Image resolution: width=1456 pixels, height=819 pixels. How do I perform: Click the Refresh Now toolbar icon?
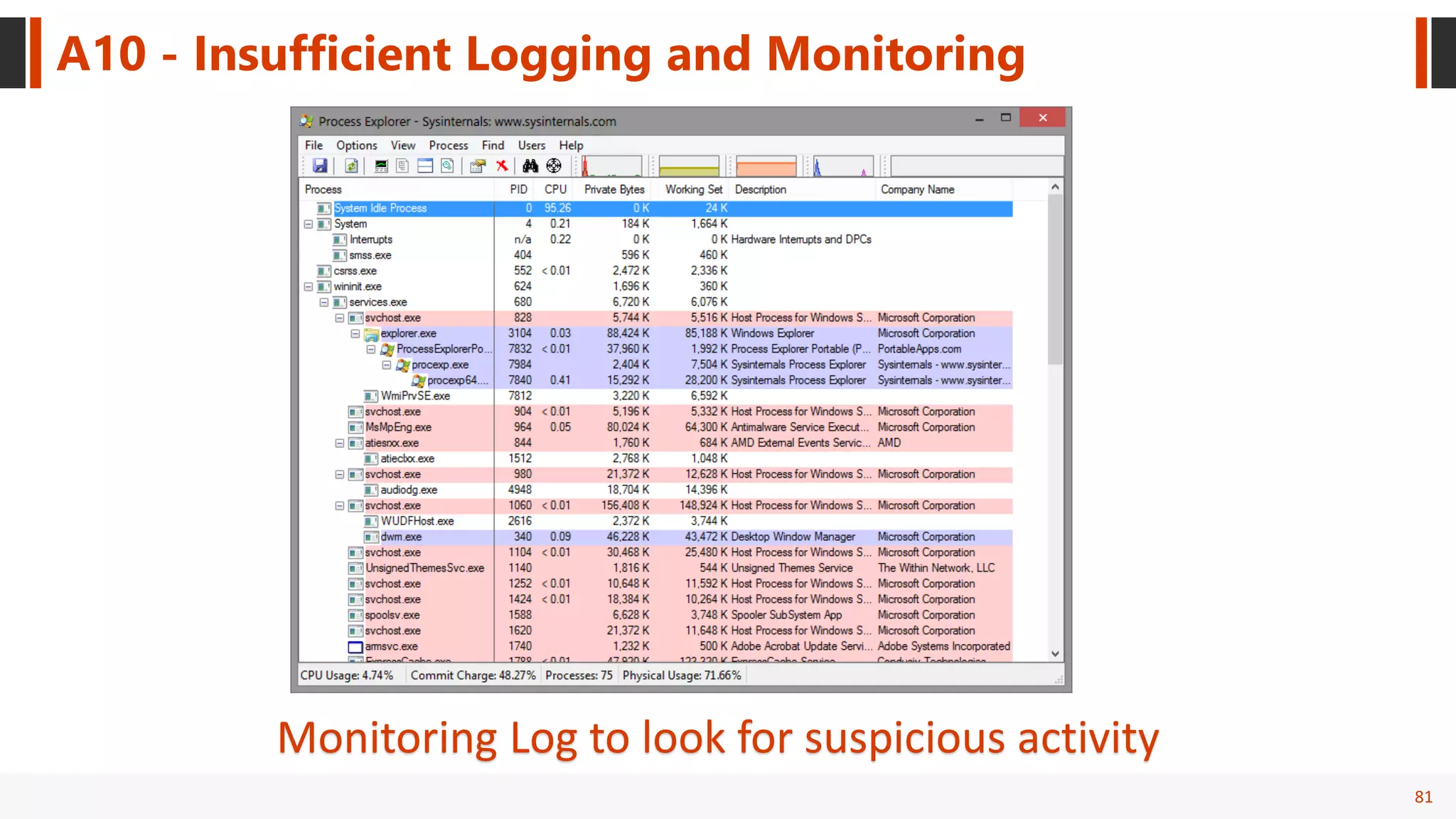coord(351,166)
